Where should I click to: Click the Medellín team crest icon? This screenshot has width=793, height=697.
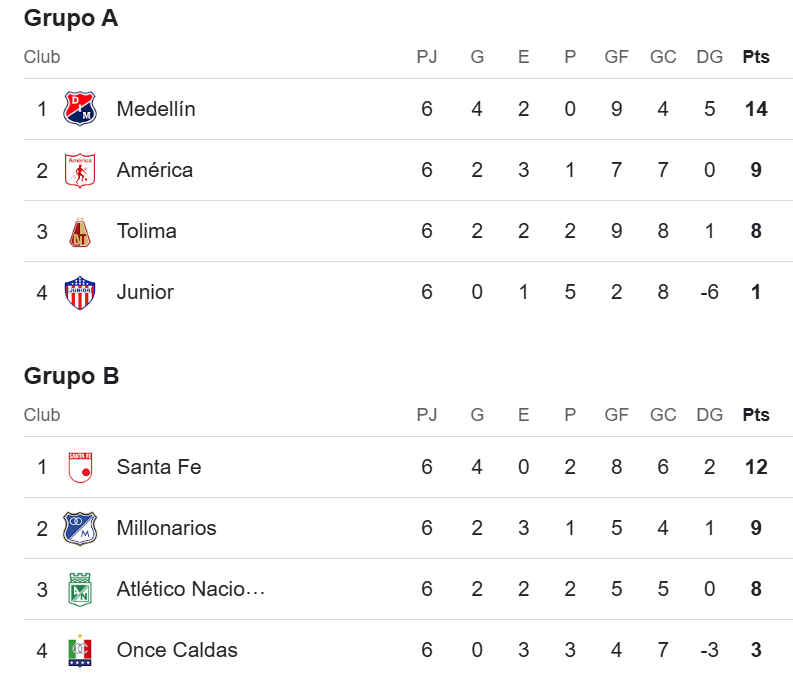point(80,109)
